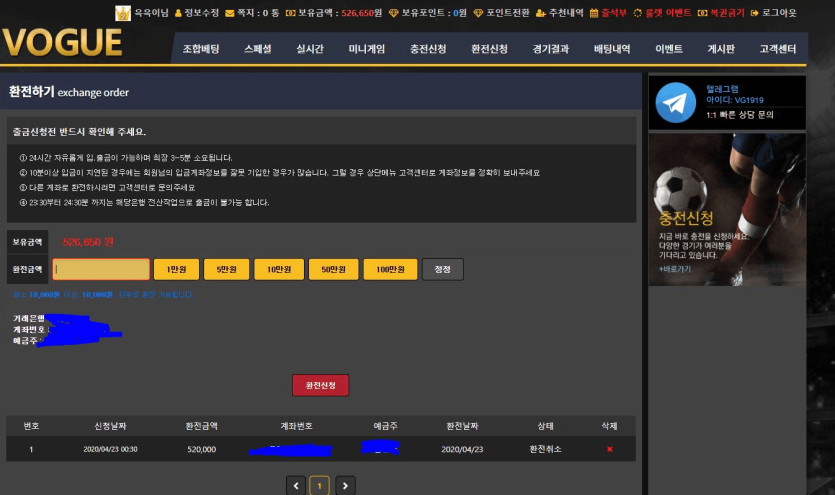Click 환전취소 status cell
This screenshot has width=835, height=495.
pos(545,449)
